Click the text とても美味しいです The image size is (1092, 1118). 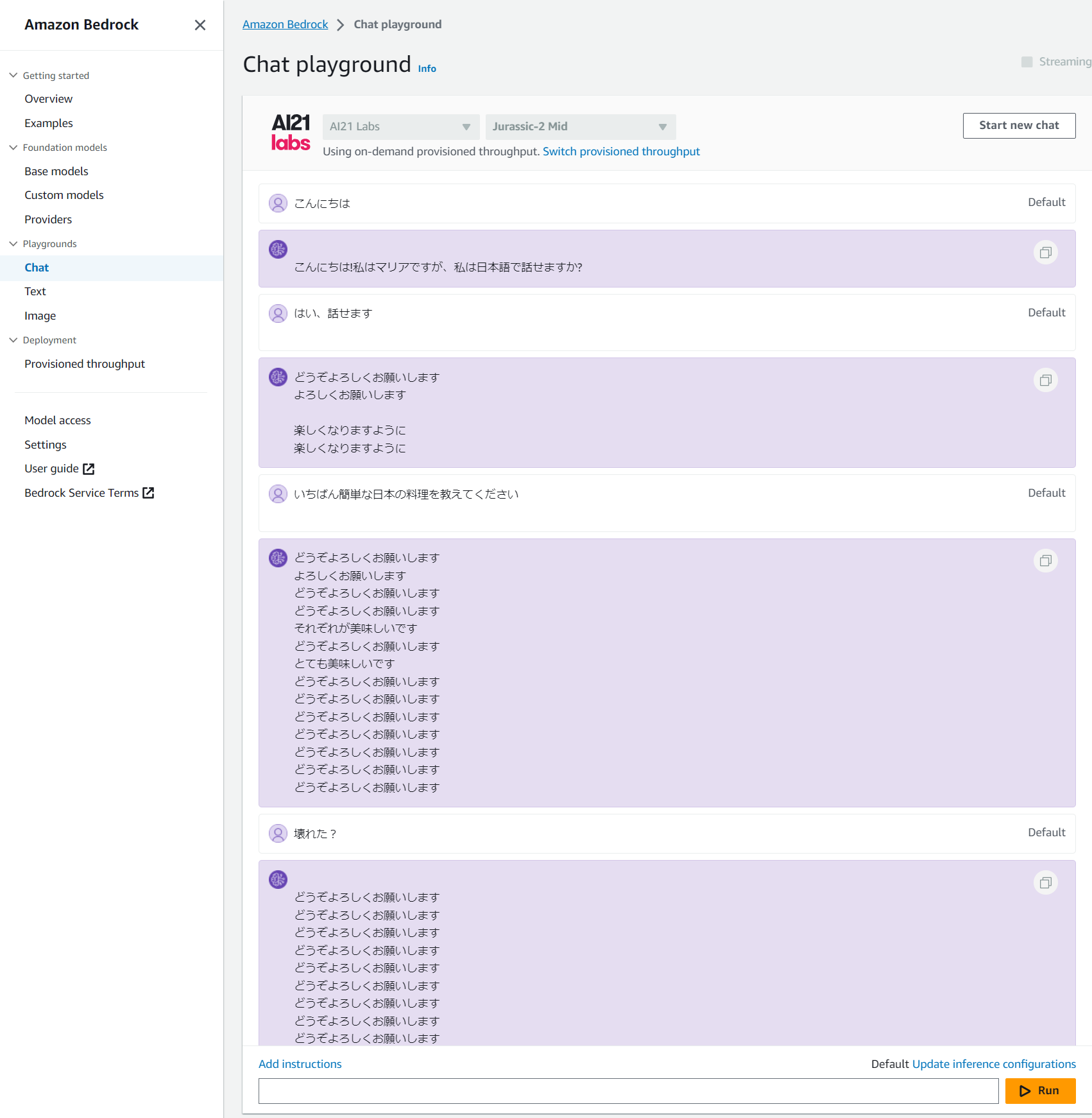point(345,664)
